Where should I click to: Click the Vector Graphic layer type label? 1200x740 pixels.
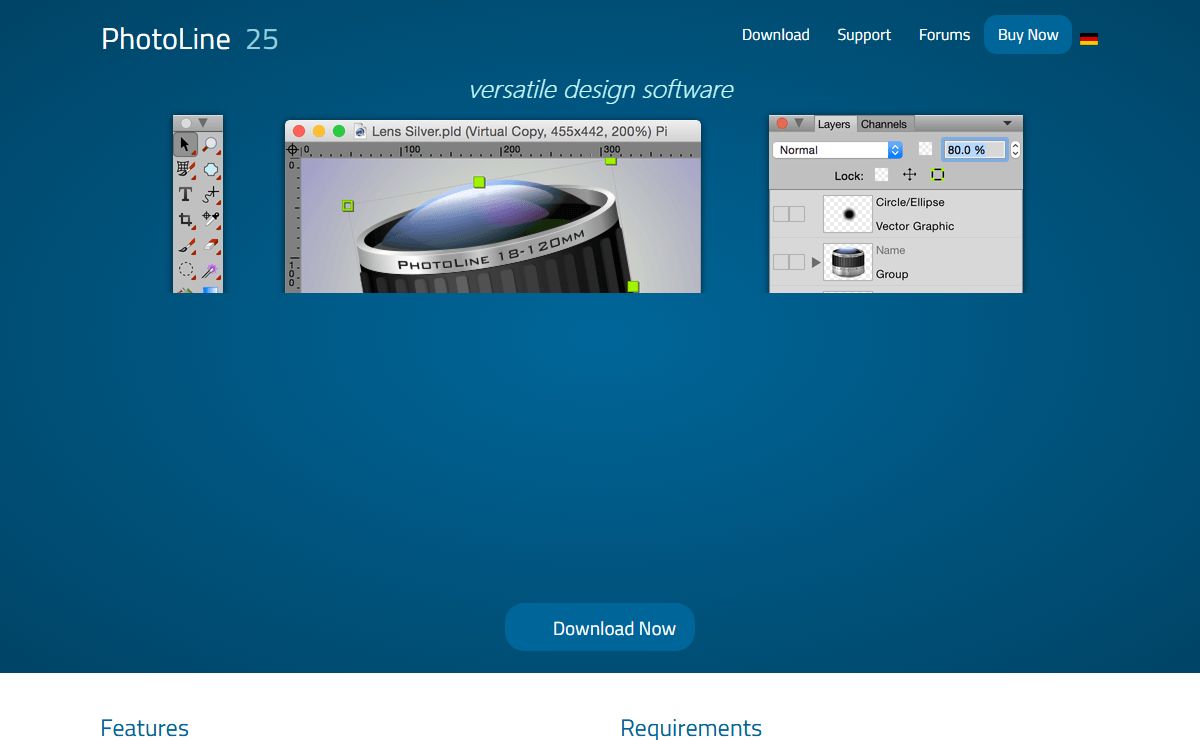(x=915, y=226)
